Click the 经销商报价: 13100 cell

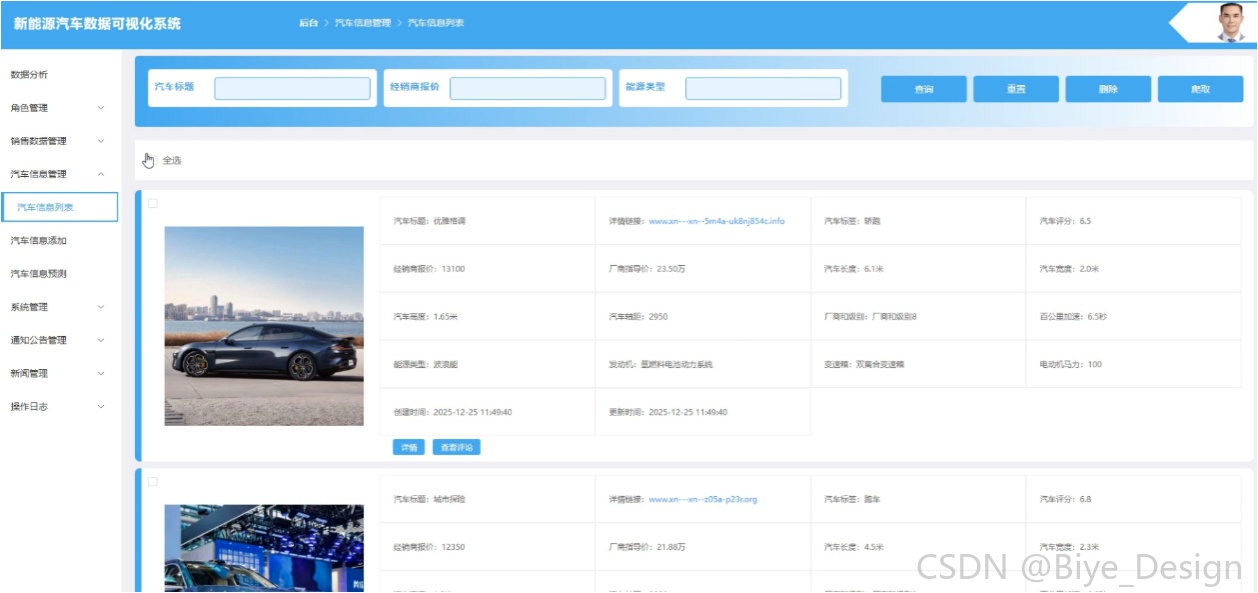(487, 269)
